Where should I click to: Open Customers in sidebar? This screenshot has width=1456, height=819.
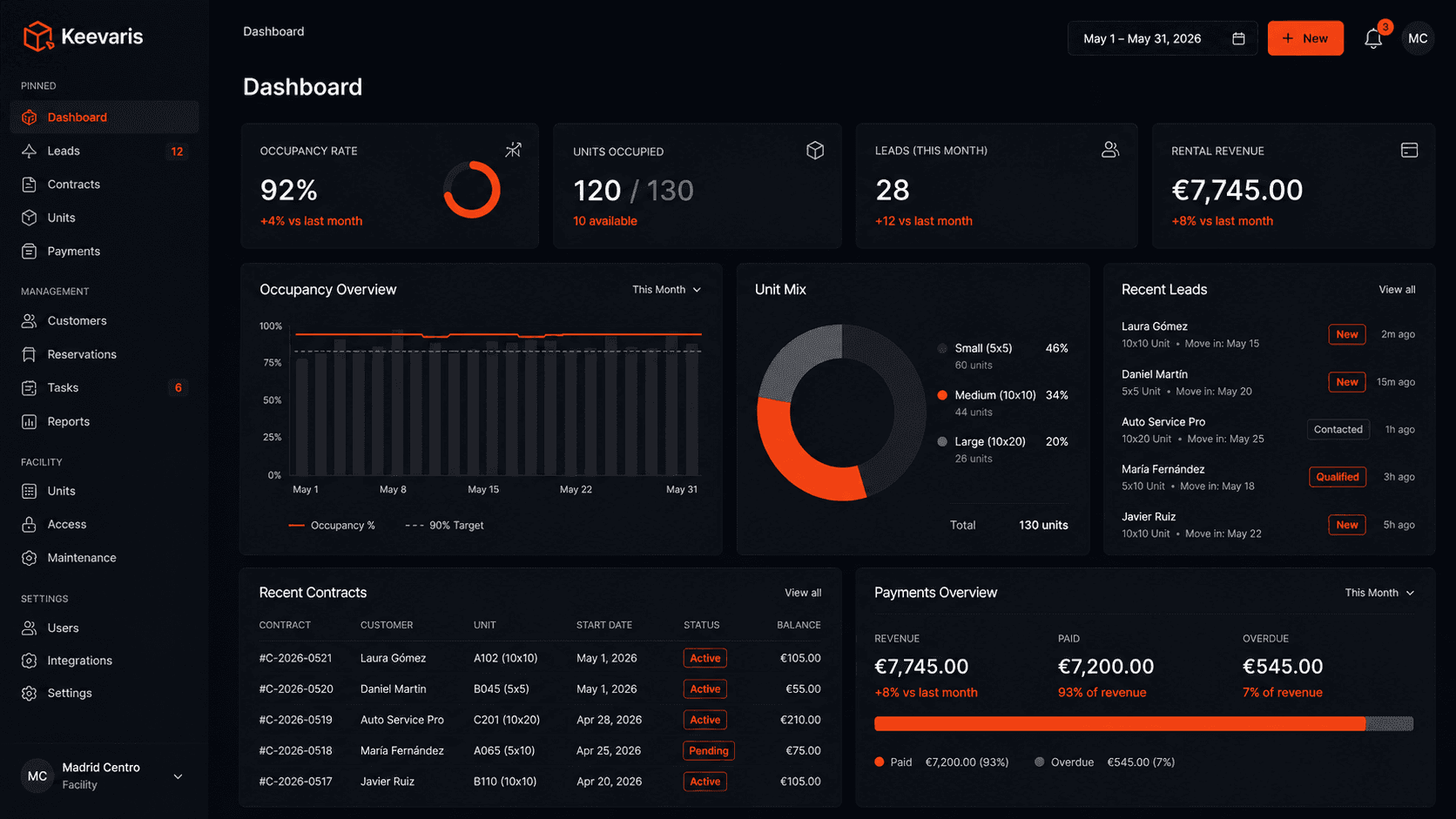click(x=104, y=321)
